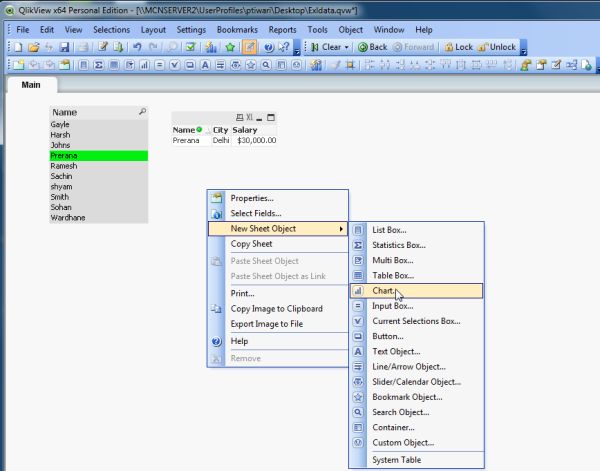The image size is (600, 471).
Task: Open navigation toolbar options dropdown arrow
Action: [x=523, y=47]
